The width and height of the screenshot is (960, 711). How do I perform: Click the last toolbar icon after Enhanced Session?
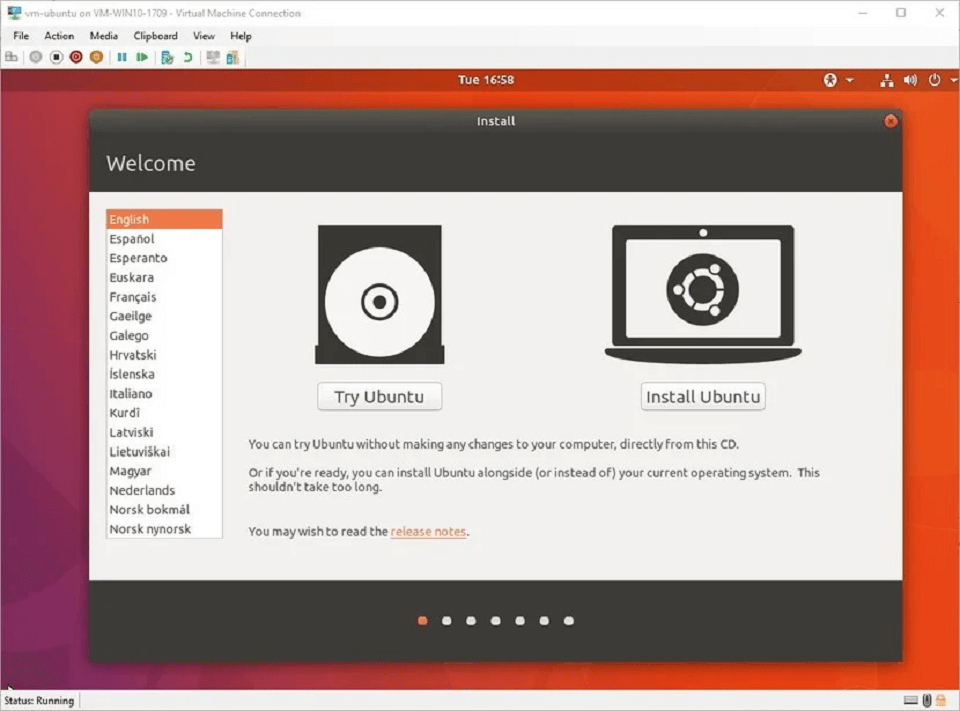pos(233,58)
